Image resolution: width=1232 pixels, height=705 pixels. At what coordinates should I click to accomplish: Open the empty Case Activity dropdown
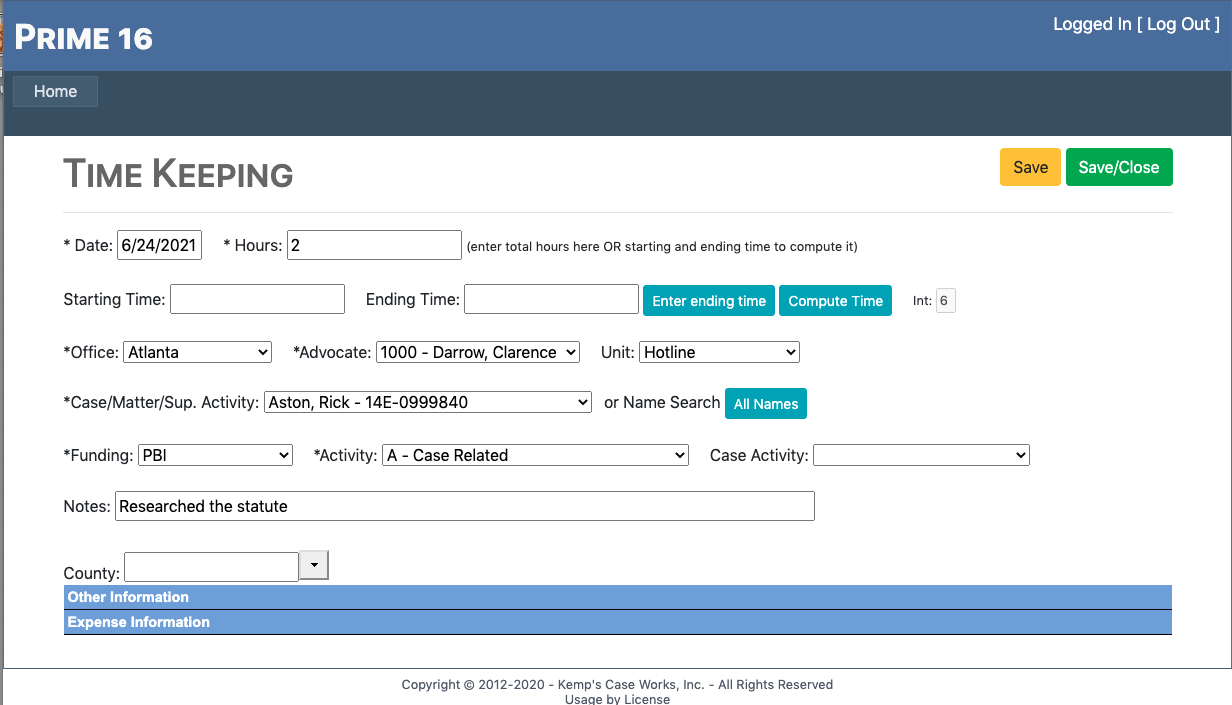click(x=920, y=455)
